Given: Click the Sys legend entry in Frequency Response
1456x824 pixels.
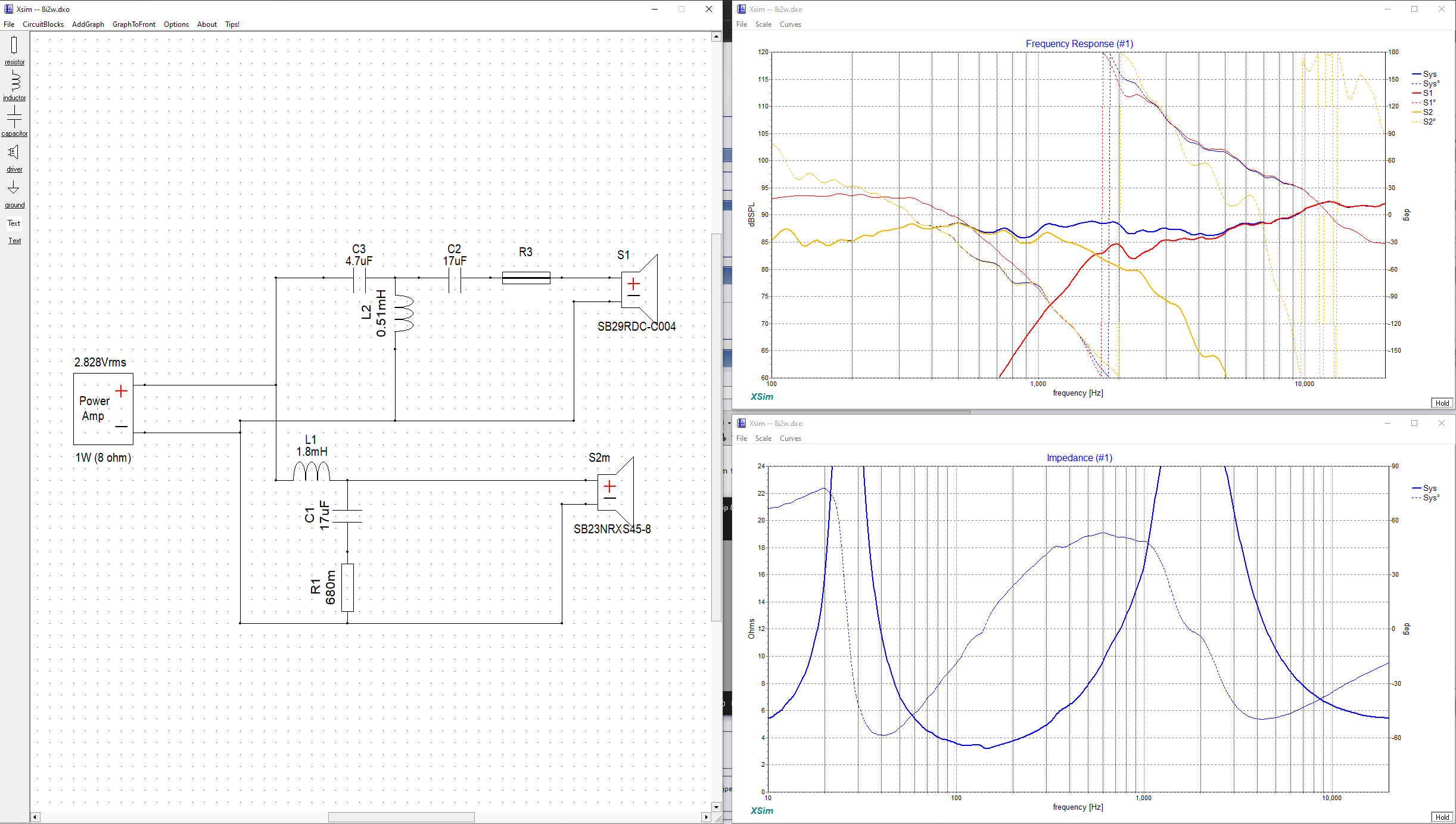Looking at the screenshot, I should click(x=1425, y=74).
